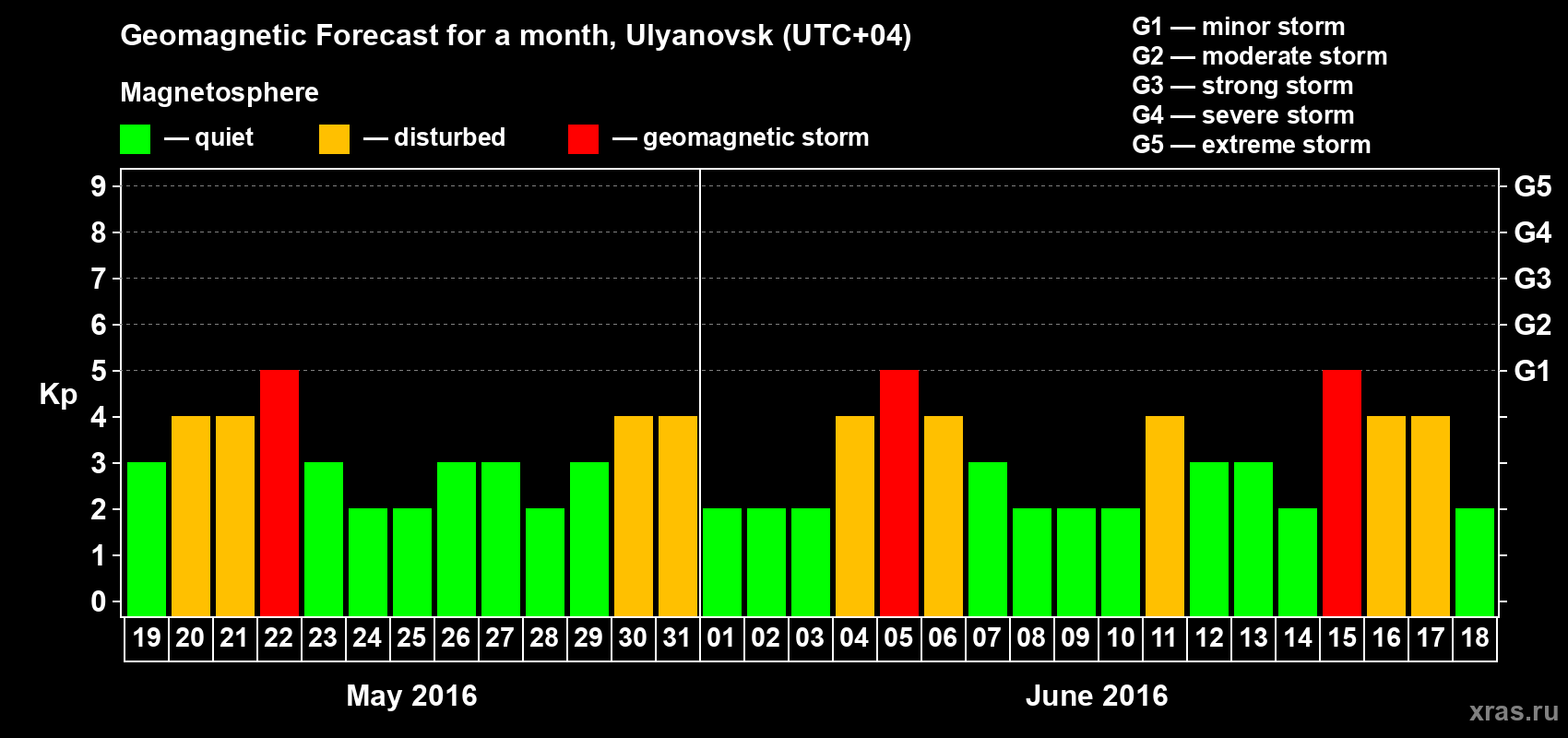The width and height of the screenshot is (1568, 738).
Task: Select the red bar for June 15
Action: 1342,493
